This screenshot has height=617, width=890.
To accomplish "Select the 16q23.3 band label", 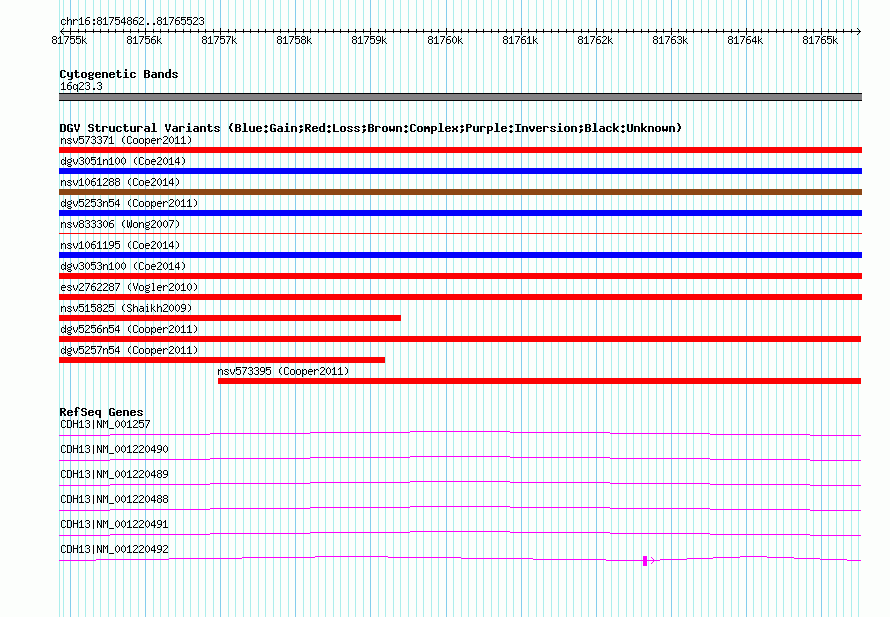I will coord(81,86).
